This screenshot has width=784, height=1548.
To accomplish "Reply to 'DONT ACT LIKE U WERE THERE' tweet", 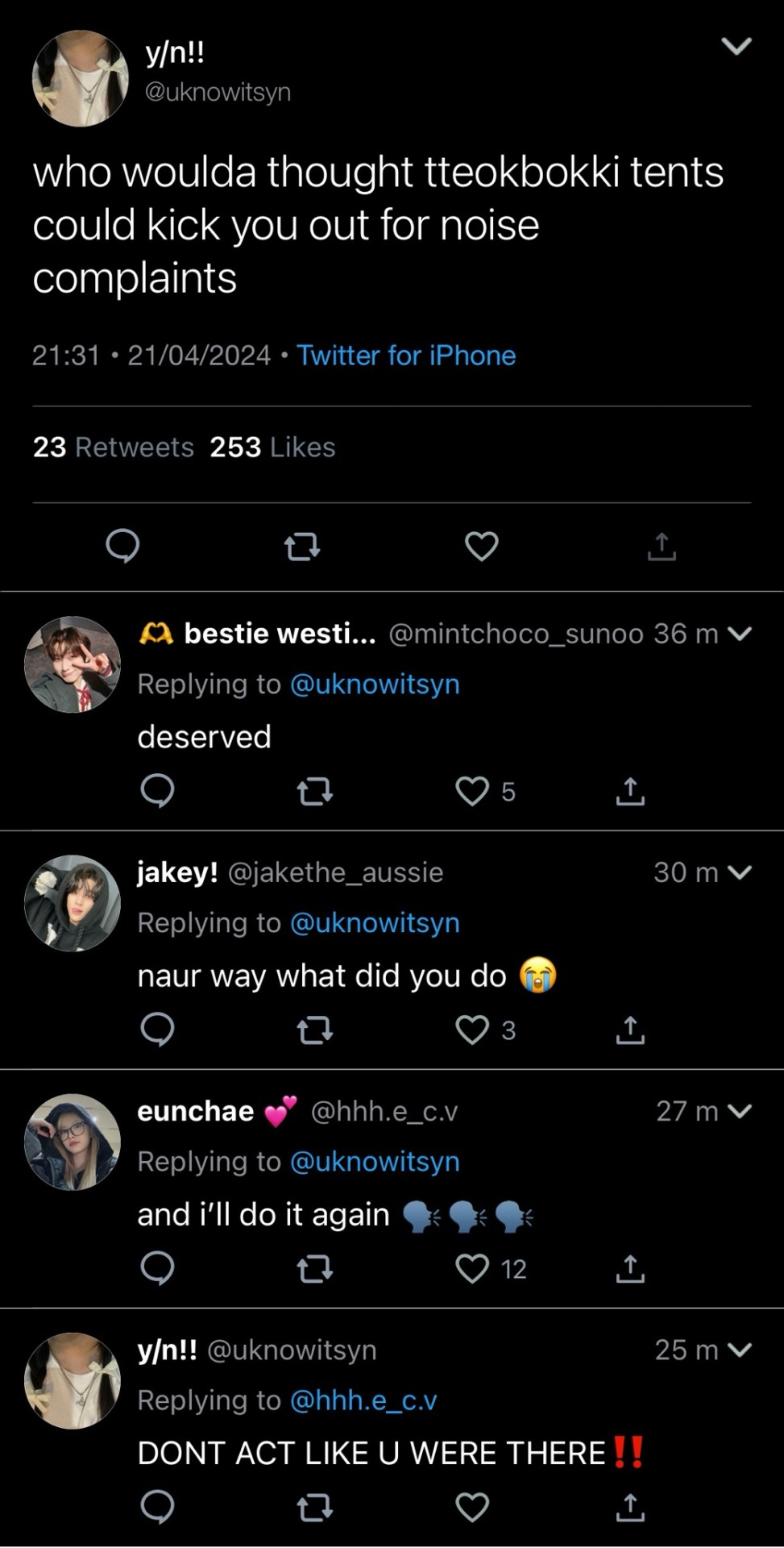I will 157,1507.
